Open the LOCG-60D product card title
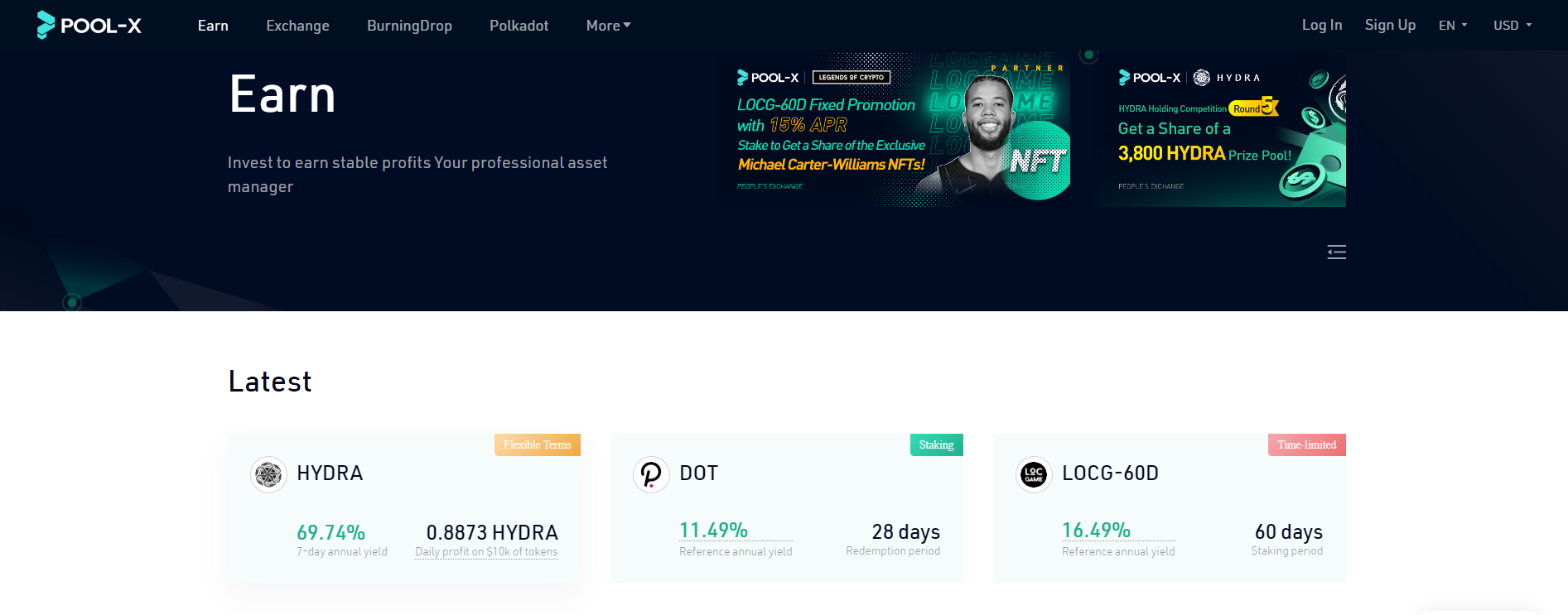This screenshot has height=615, width=1568. pos(1110,473)
